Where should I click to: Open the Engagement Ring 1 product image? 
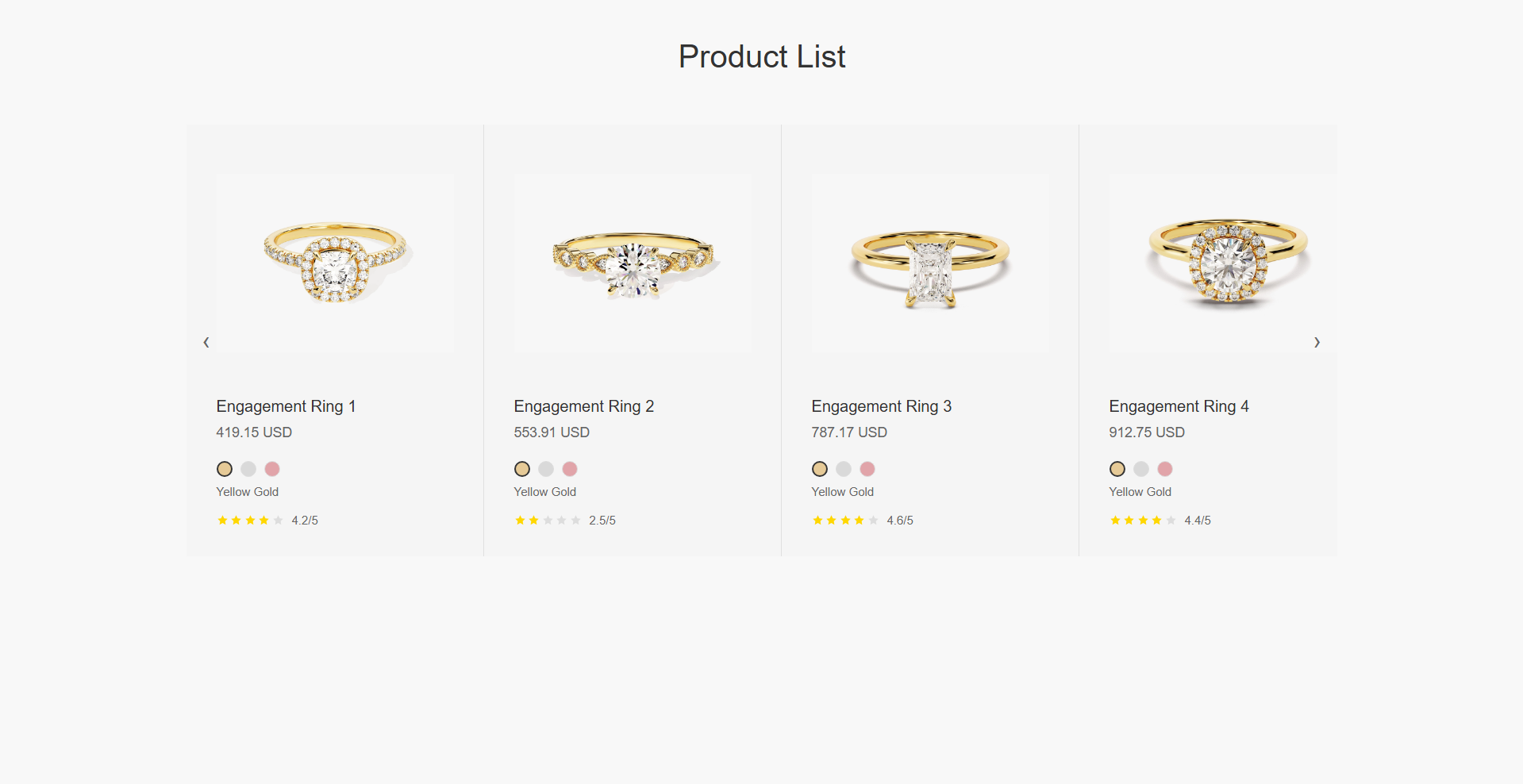pos(335,263)
